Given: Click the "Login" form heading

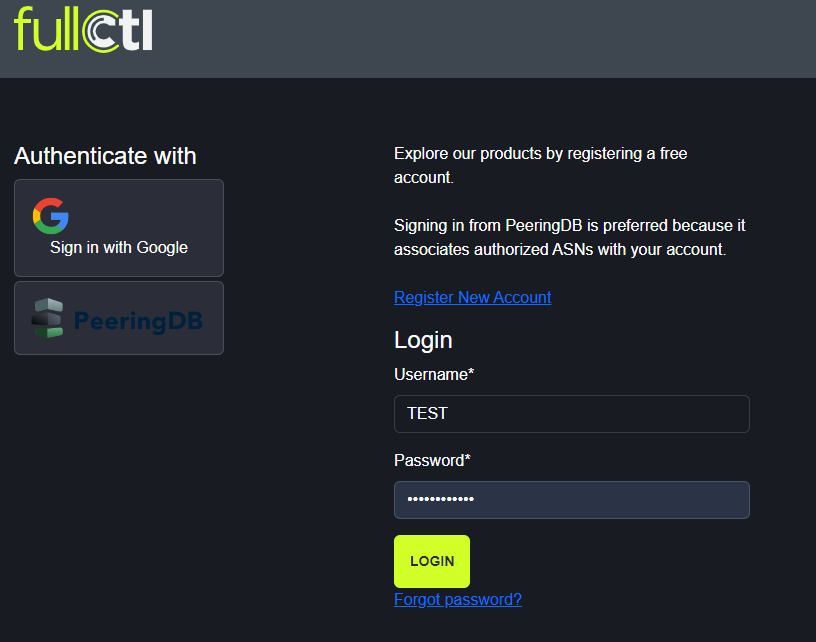Looking at the screenshot, I should (x=423, y=340).
